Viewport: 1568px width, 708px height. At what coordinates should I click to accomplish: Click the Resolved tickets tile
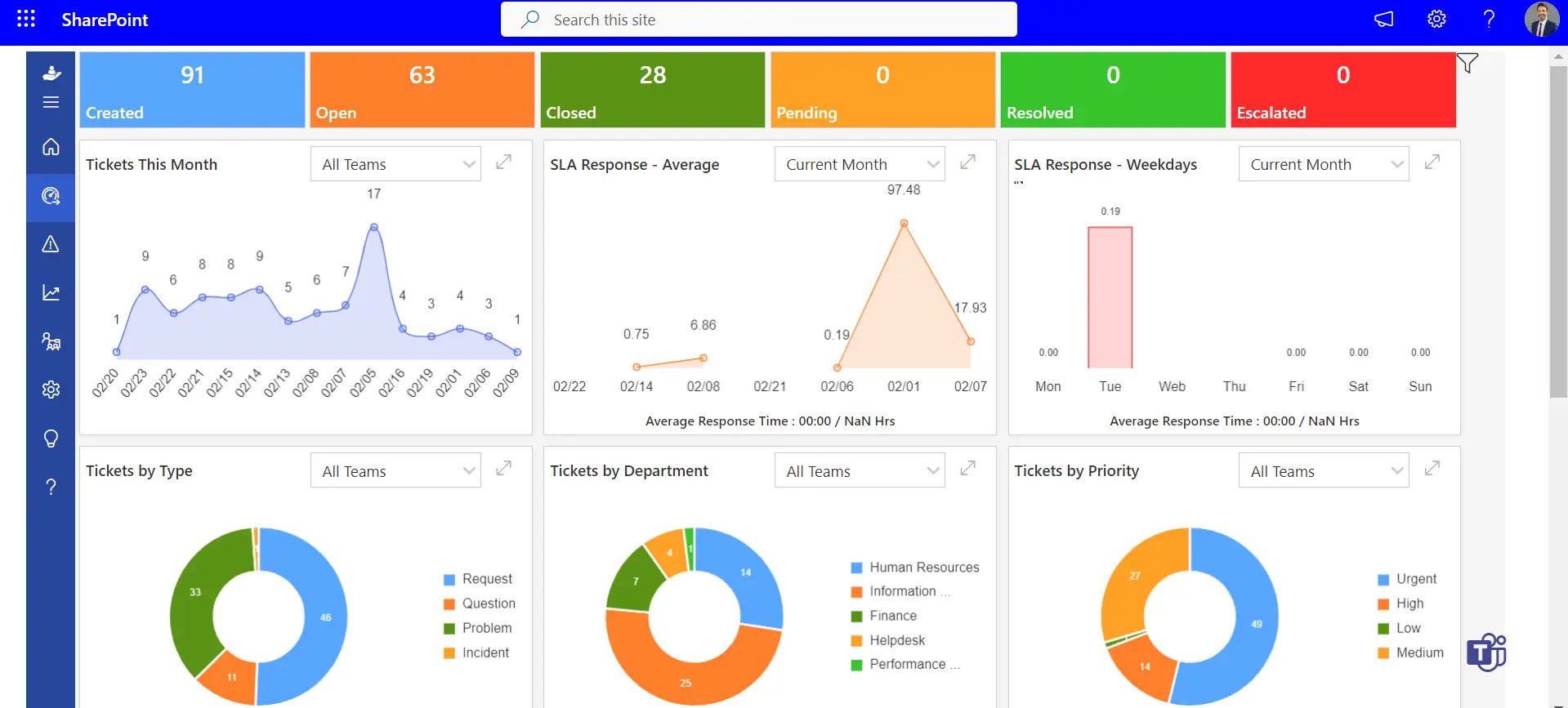point(1113,90)
